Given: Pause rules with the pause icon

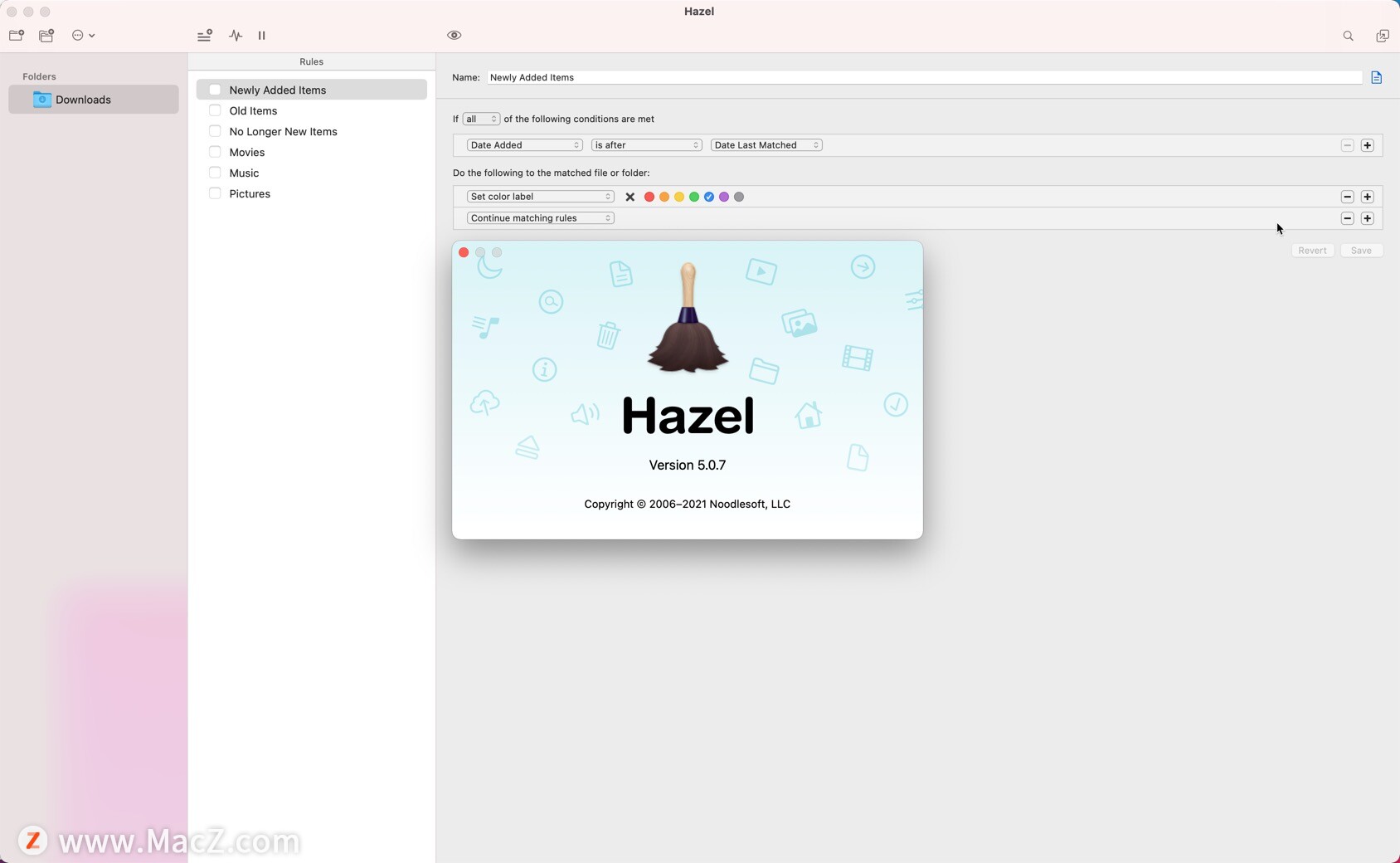Looking at the screenshot, I should pyautogui.click(x=262, y=36).
